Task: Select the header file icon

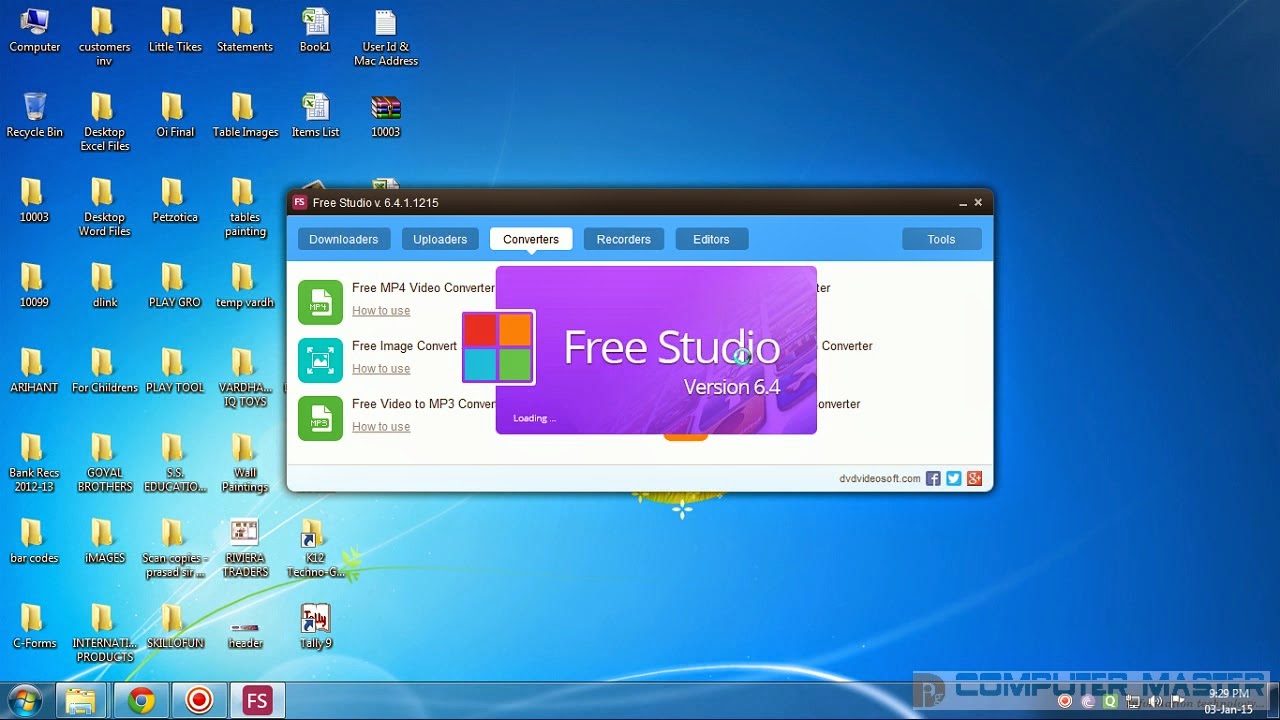Action: [x=245, y=628]
